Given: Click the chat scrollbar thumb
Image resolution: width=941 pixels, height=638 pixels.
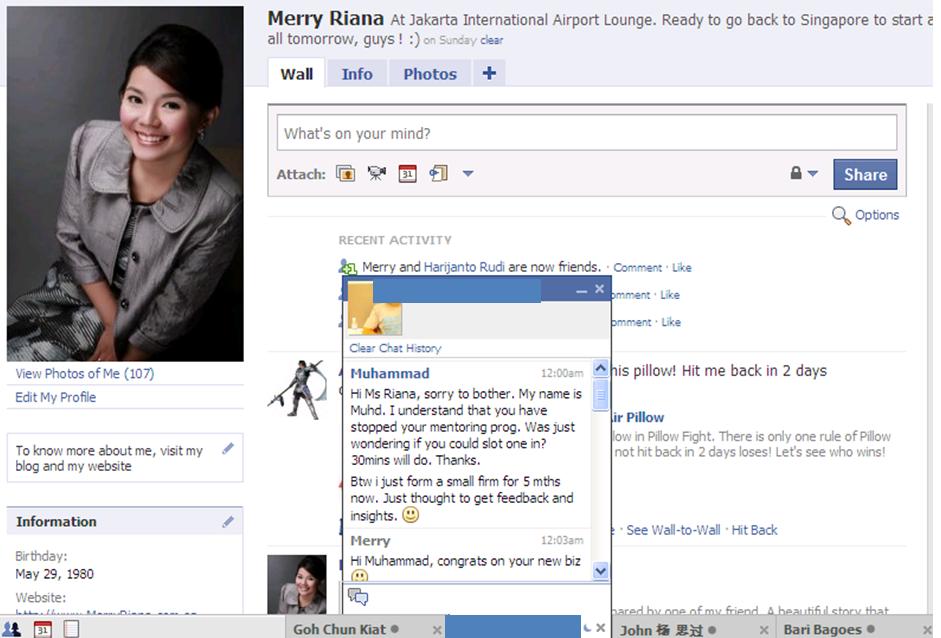Looking at the screenshot, I should pos(600,394).
